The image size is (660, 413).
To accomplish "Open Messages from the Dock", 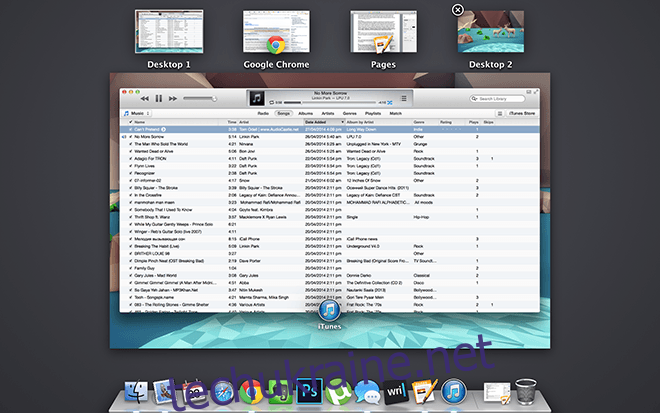I will pos(367,392).
